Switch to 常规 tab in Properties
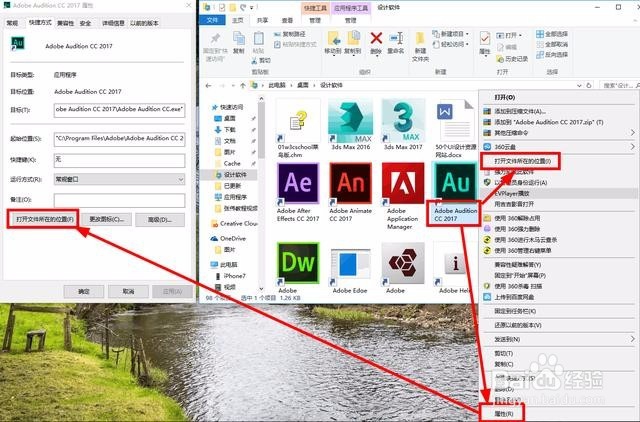 coord(12,23)
